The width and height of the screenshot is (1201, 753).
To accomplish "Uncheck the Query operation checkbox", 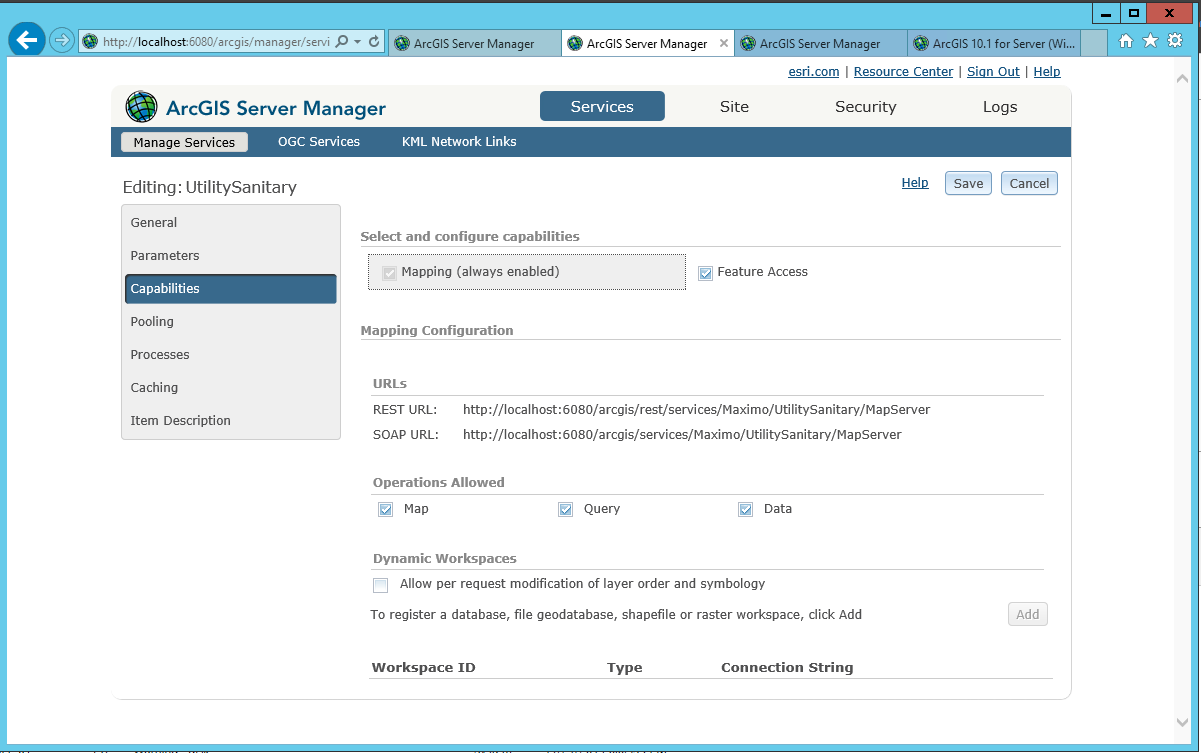I will [x=565, y=510].
